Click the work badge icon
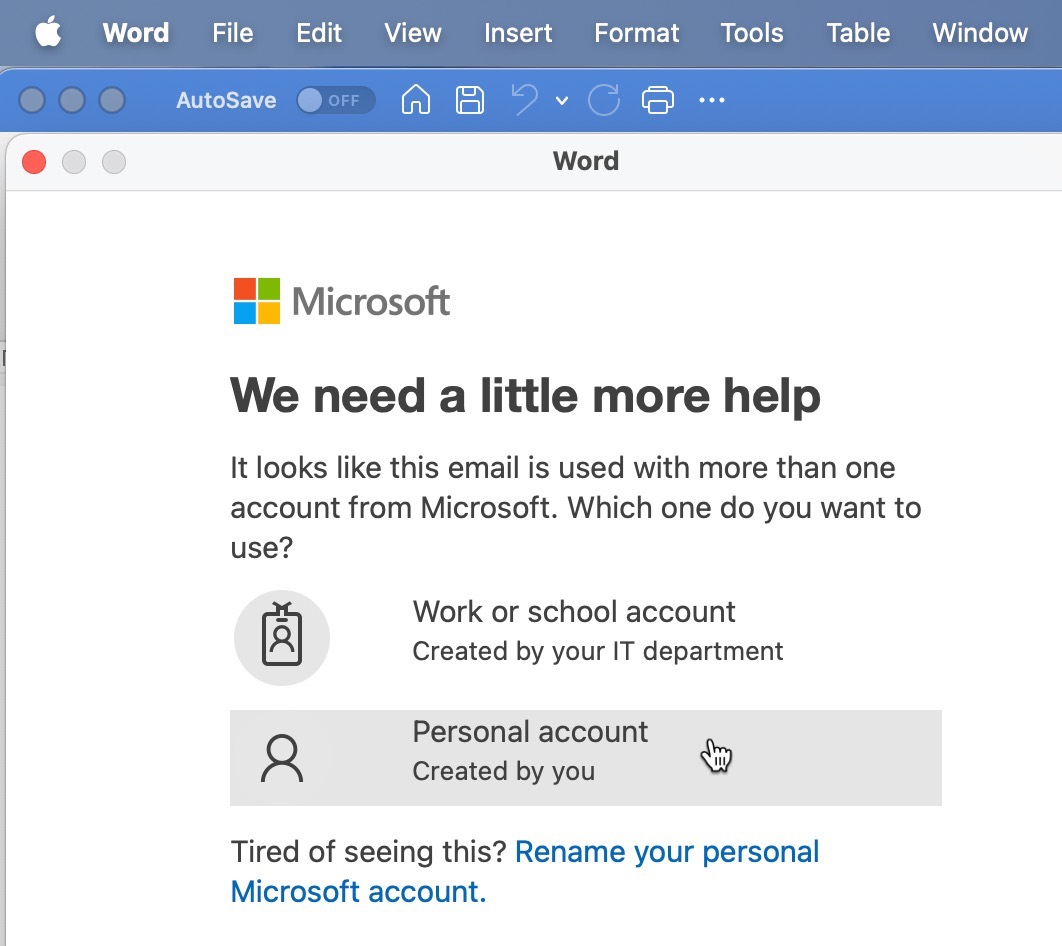This screenshot has height=946, width=1062. [282, 637]
